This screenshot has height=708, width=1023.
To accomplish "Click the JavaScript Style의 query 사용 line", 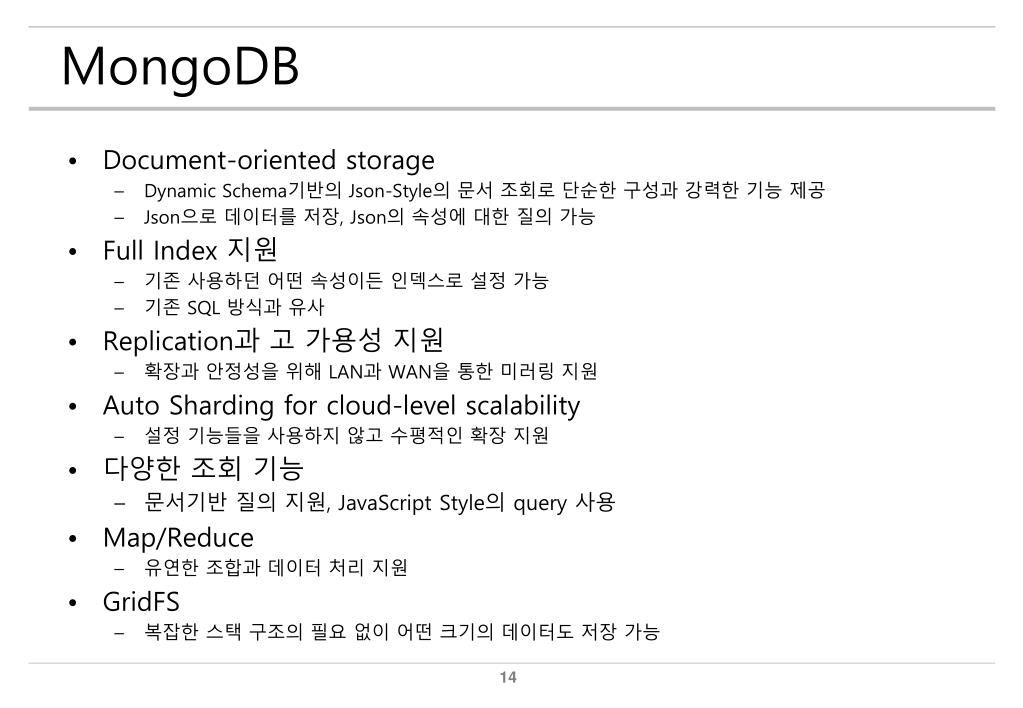I will [x=380, y=502].
